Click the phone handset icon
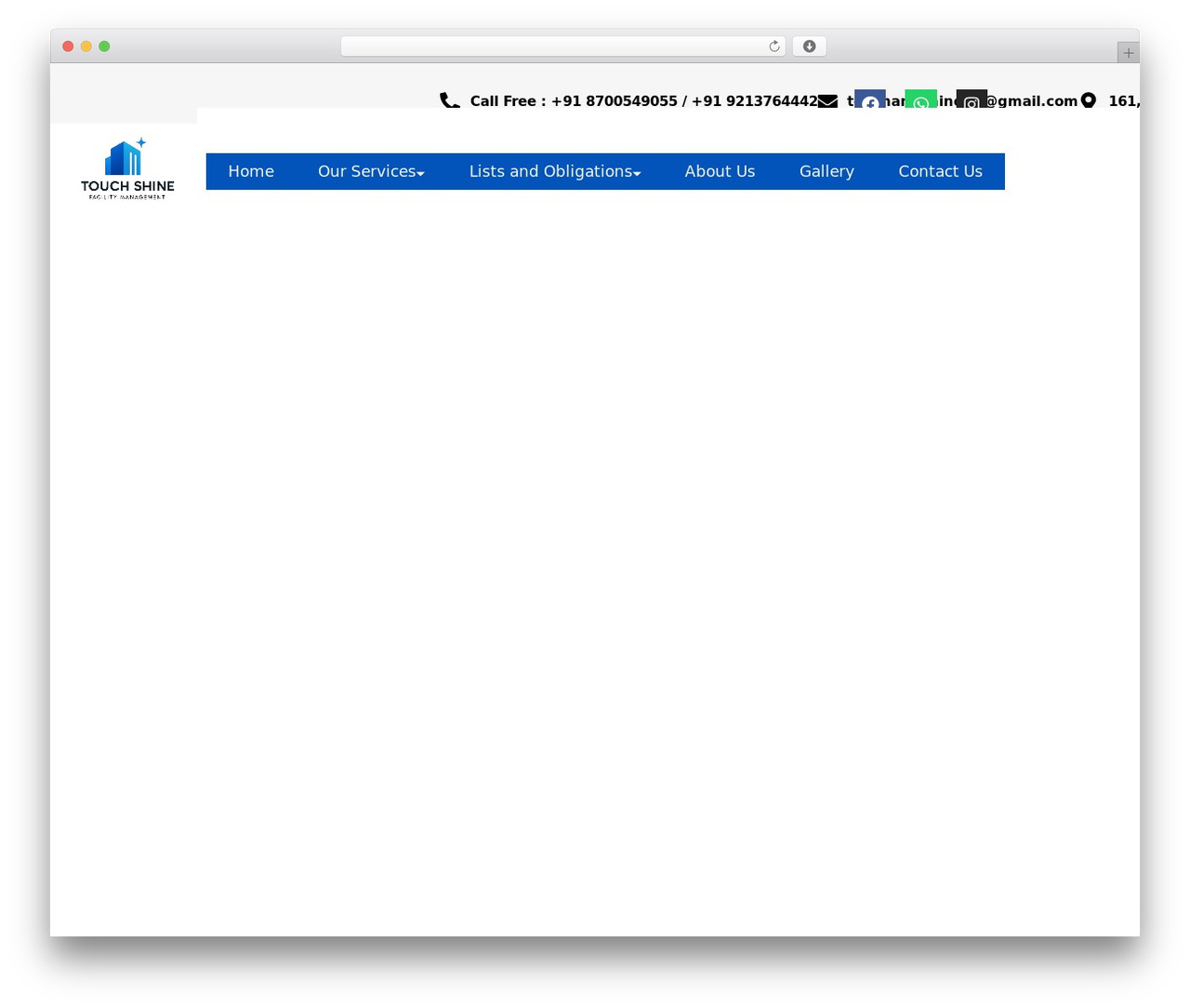 (x=450, y=100)
